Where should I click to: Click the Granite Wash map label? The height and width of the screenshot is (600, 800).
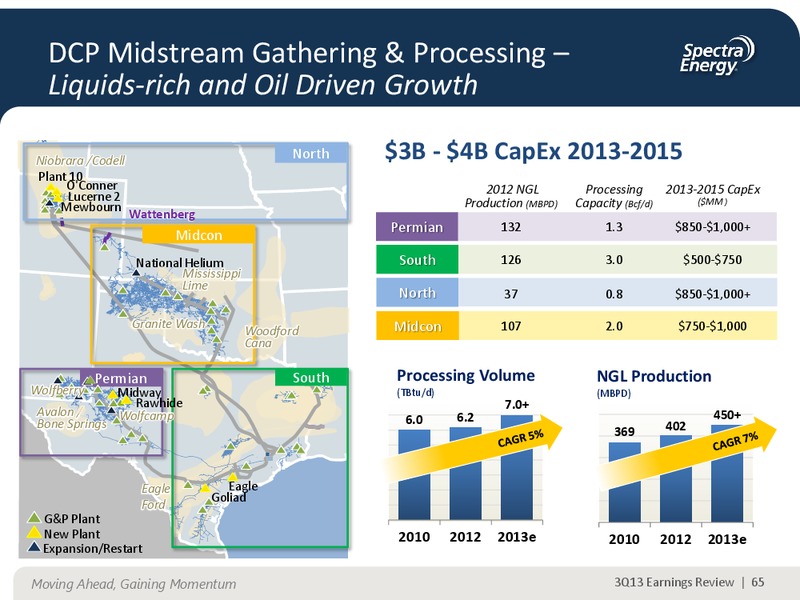[168, 324]
